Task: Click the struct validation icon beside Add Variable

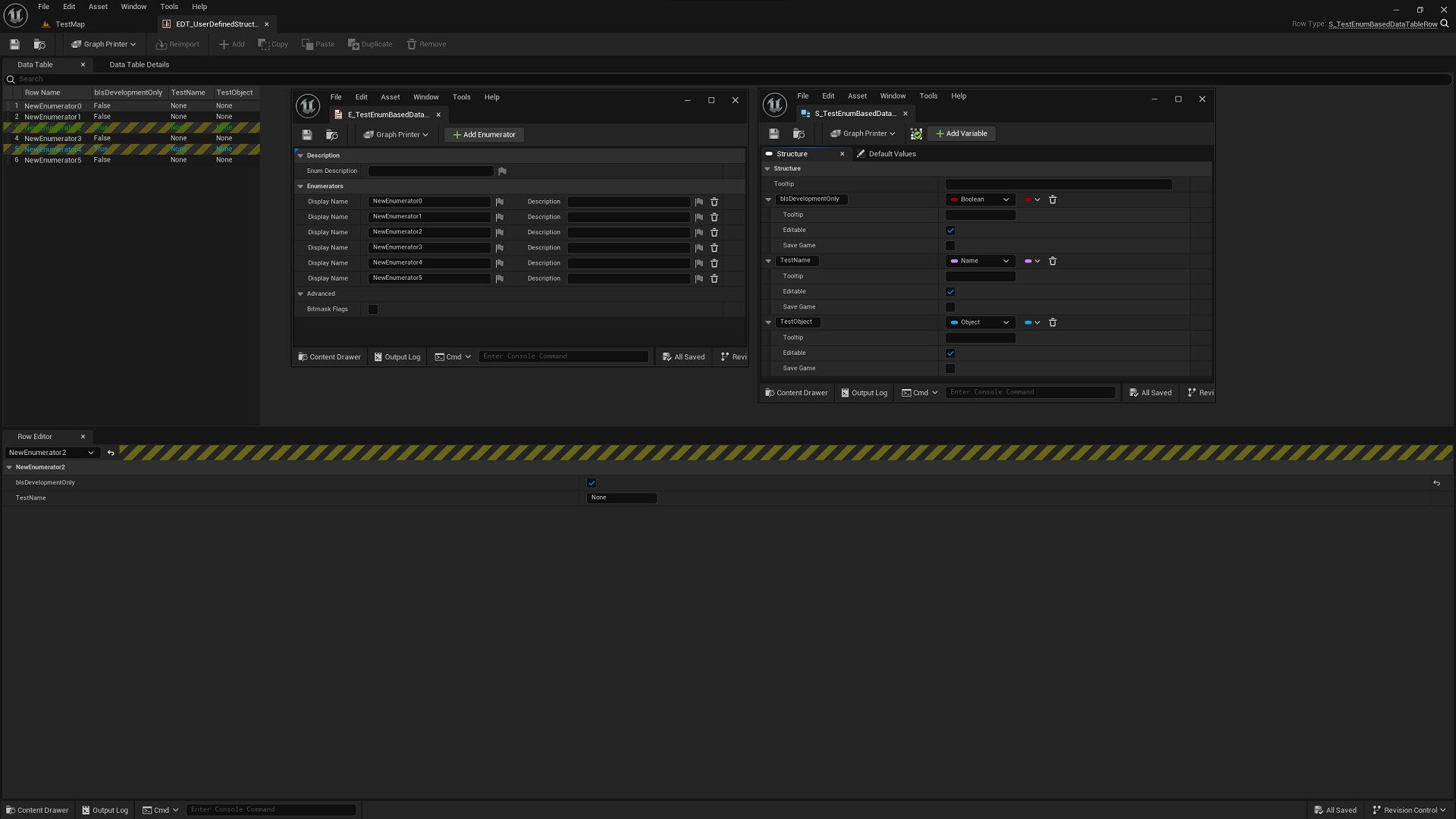Action: [x=916, y=133]
